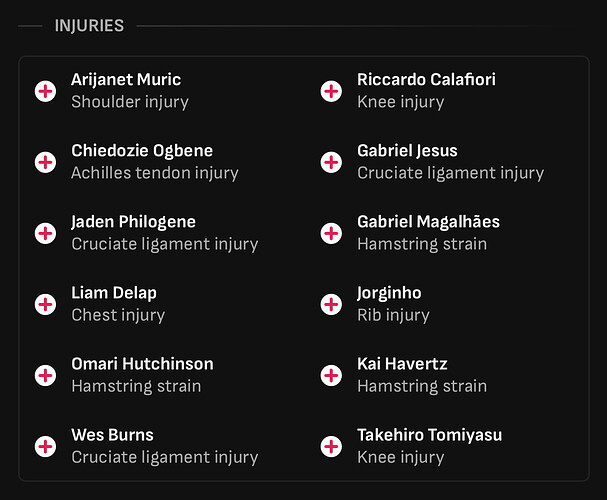Open Arijanet Muric player name

(x=126, y=80)
